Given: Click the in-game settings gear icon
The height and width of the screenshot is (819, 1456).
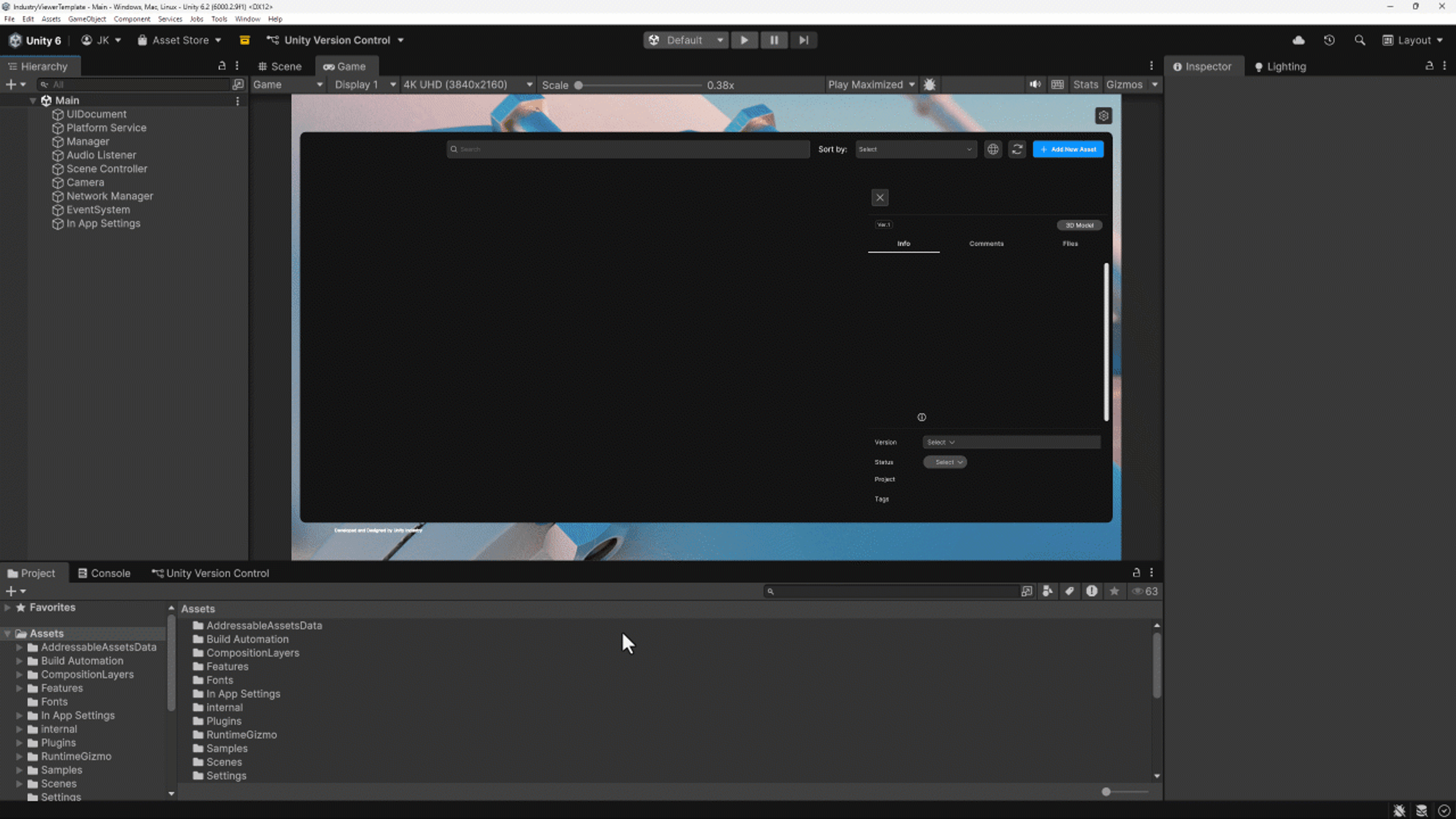Looking at the screenshot, I should pyautogui.click(x=1103, y=116).
